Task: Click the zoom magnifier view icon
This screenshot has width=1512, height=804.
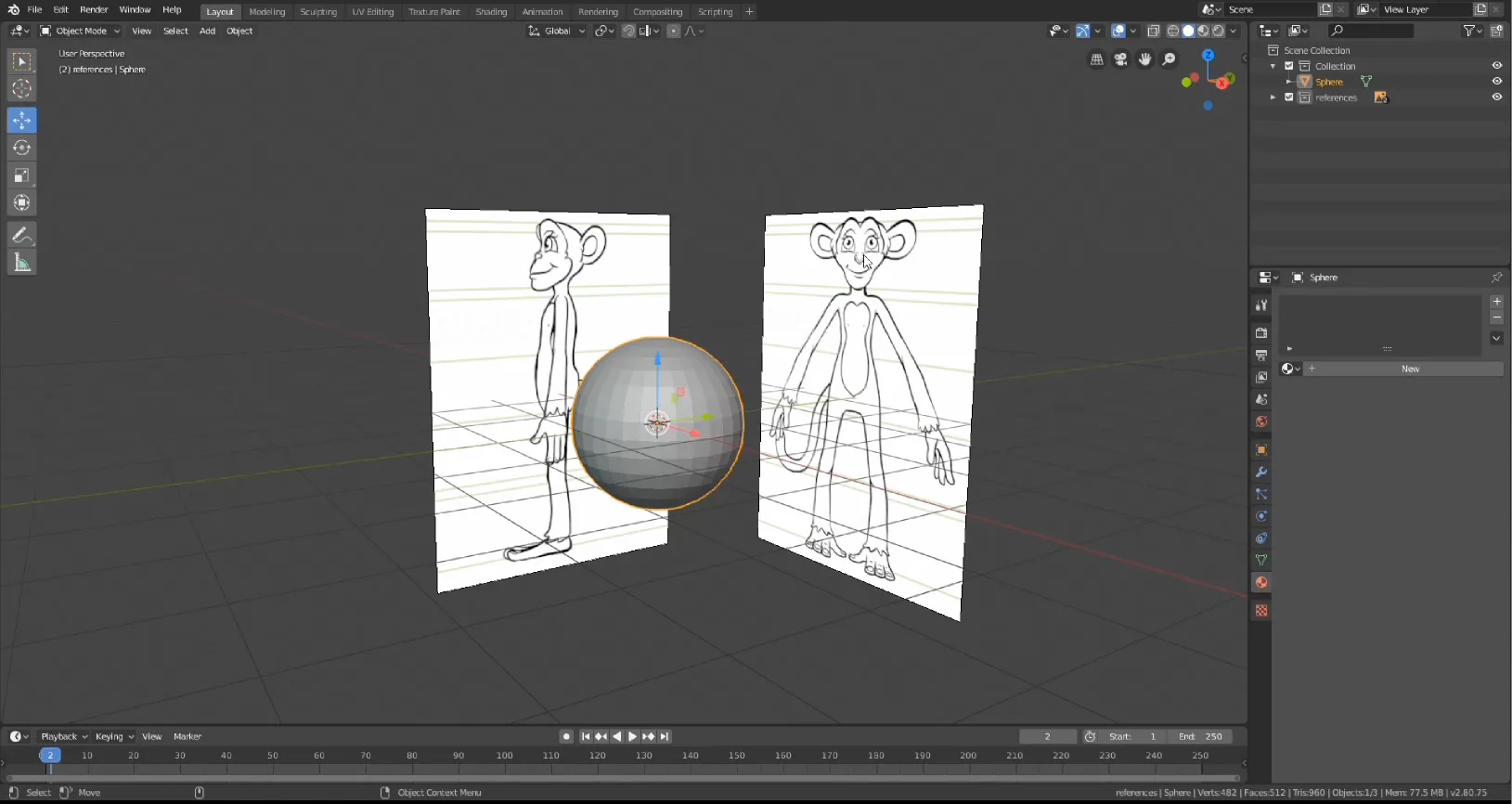Action: [1170, 59]
